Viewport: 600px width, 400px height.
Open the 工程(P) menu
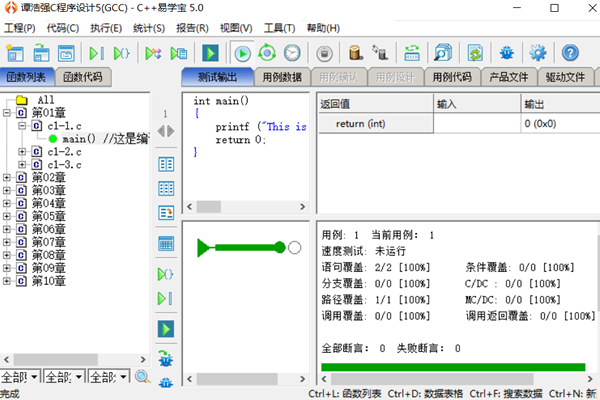coord(20,28)
